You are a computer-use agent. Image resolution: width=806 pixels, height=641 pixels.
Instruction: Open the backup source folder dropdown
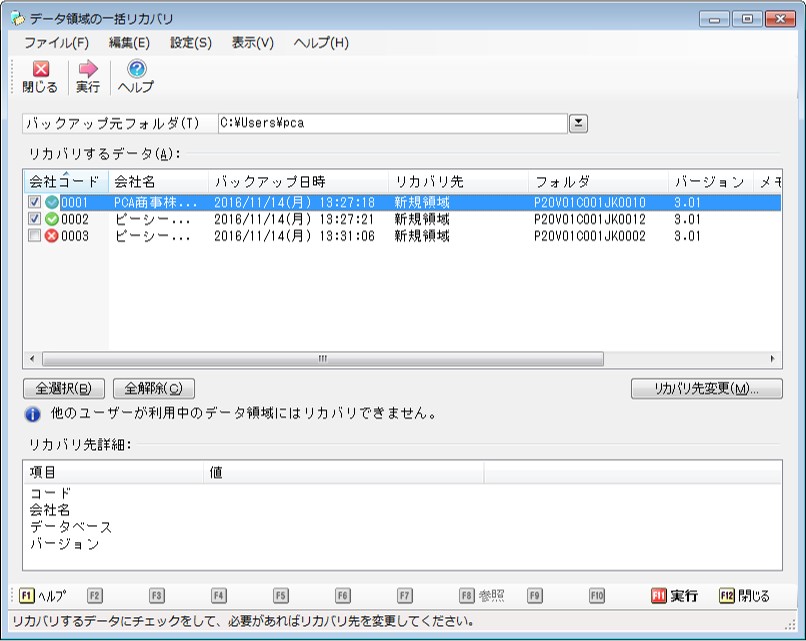click(578, 123)
